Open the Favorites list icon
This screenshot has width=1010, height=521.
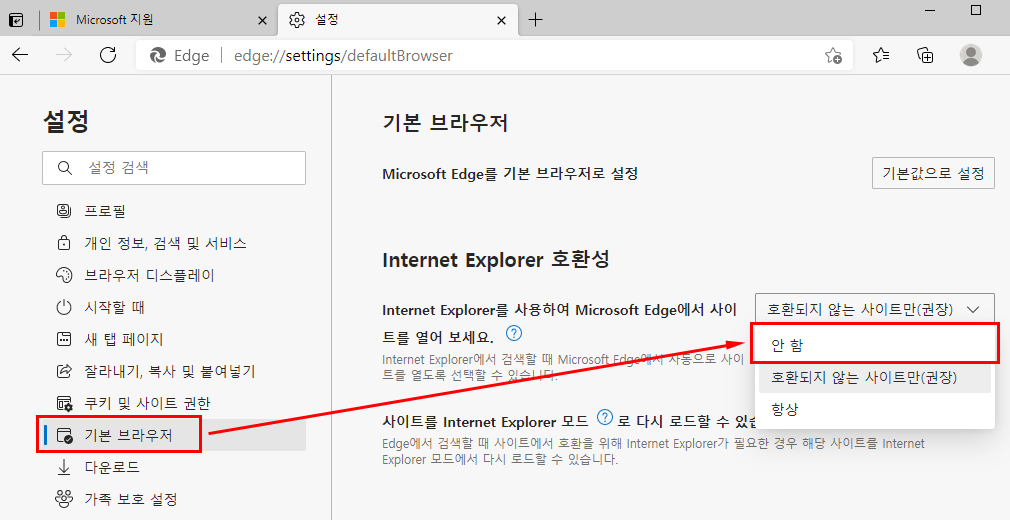tap(881, 55)
